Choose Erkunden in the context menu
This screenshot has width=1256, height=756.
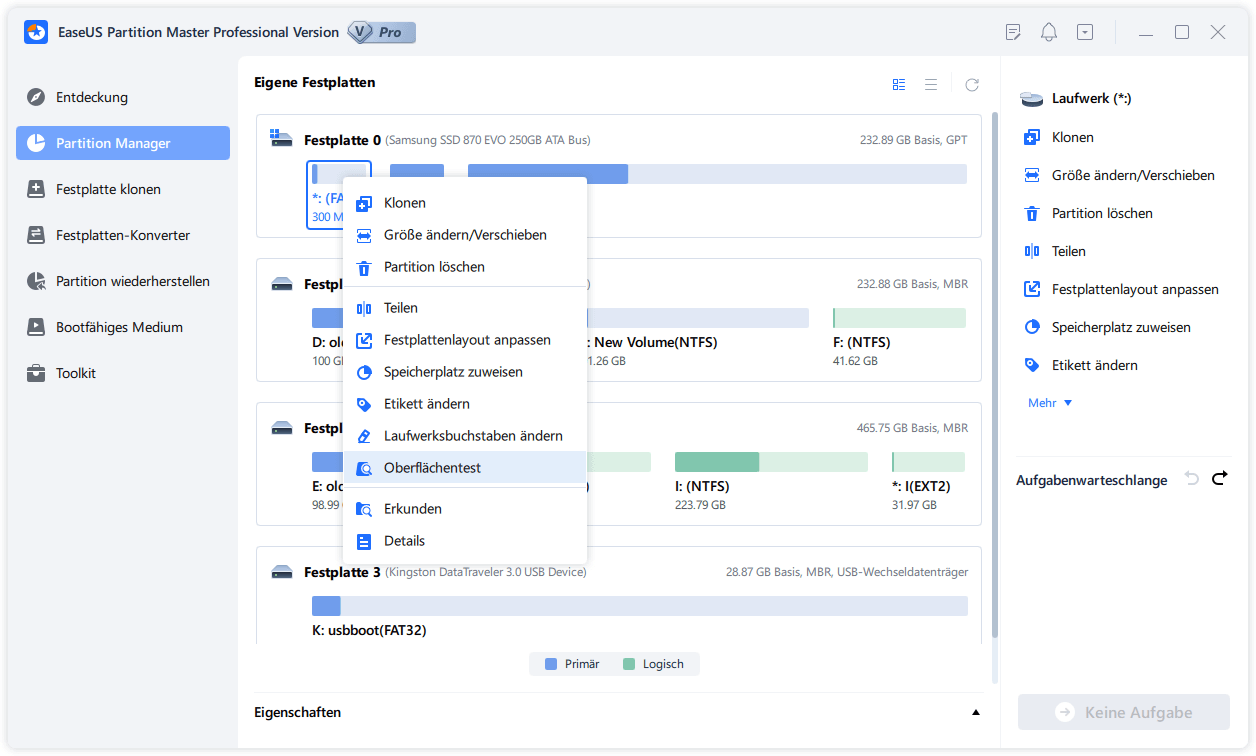coord(465,509)
